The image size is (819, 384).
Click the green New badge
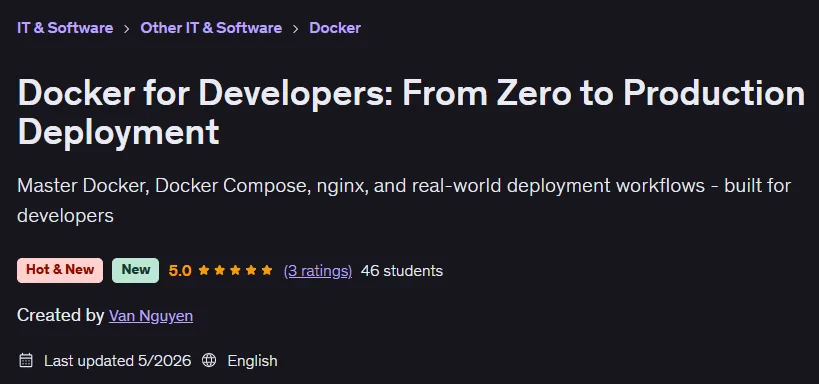tap(135, 270)
